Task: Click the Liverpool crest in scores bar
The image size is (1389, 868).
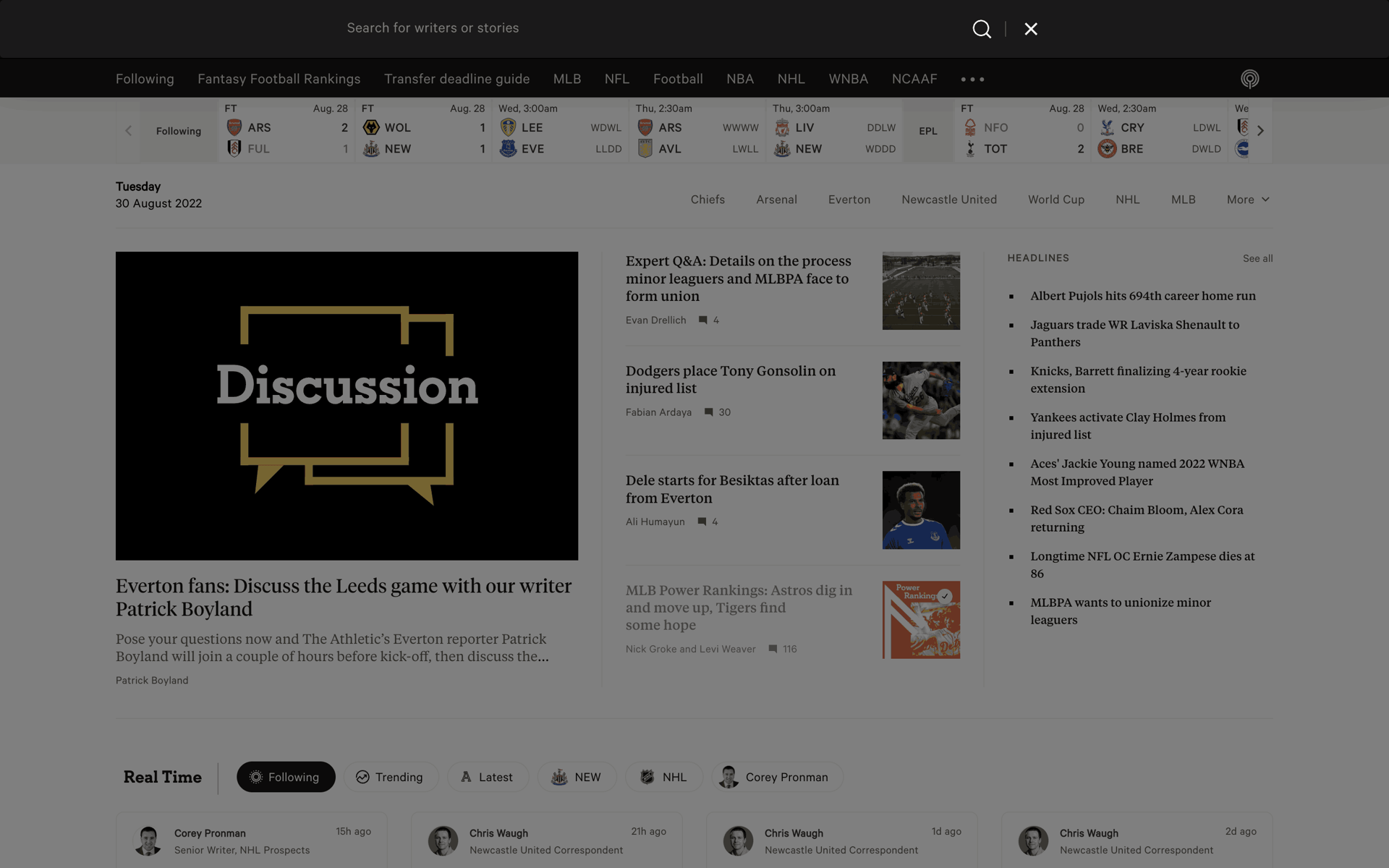Action: [782, 127]
